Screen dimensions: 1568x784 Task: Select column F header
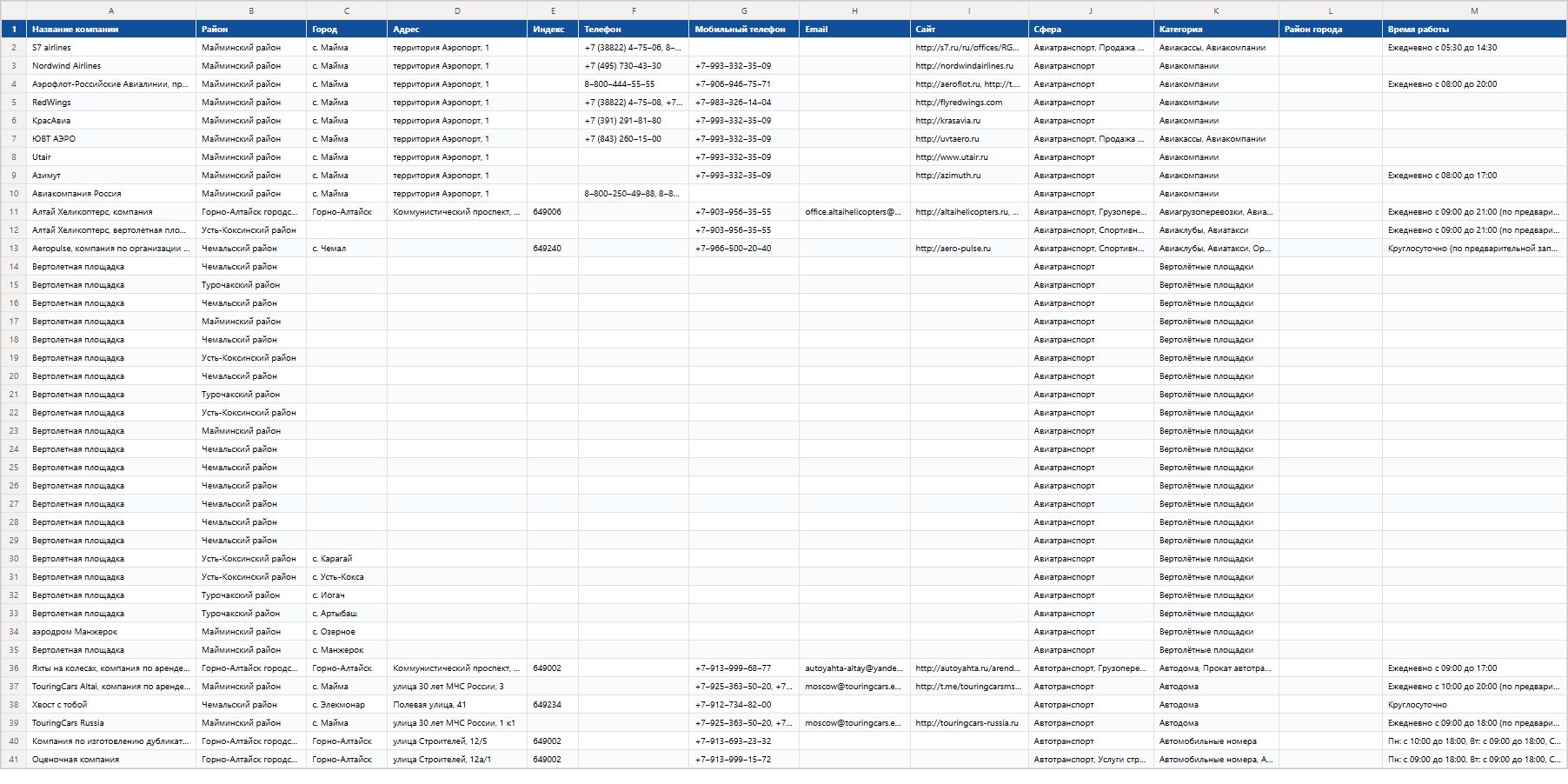(634, 10)
